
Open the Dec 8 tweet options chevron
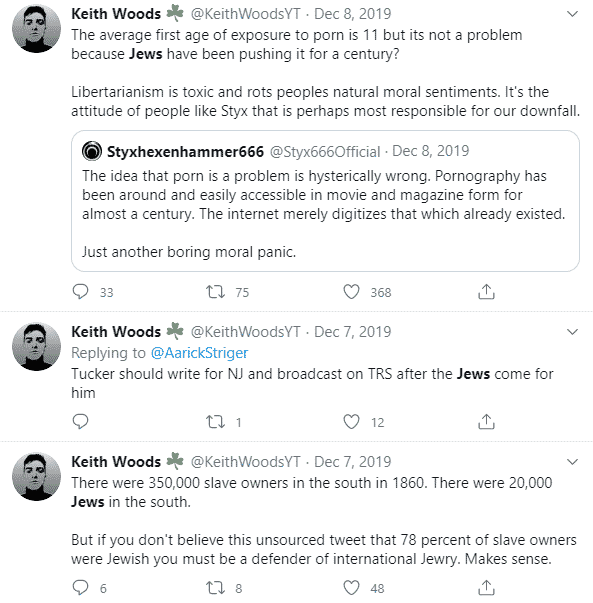(573, 14)
